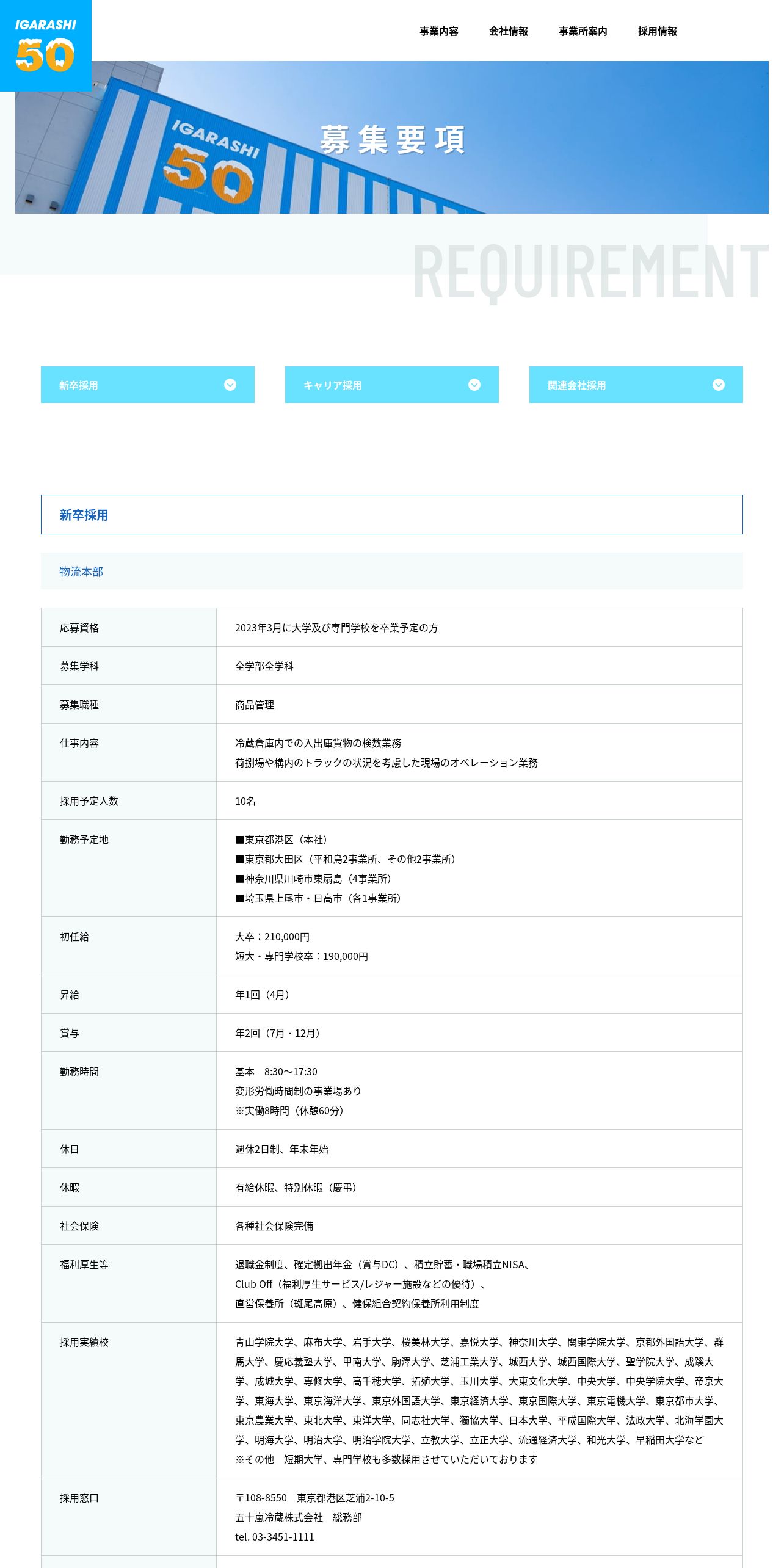This screenshot has height=1568, width=784.
Task: Click the 昇給 row label
Action: [70, 995]
